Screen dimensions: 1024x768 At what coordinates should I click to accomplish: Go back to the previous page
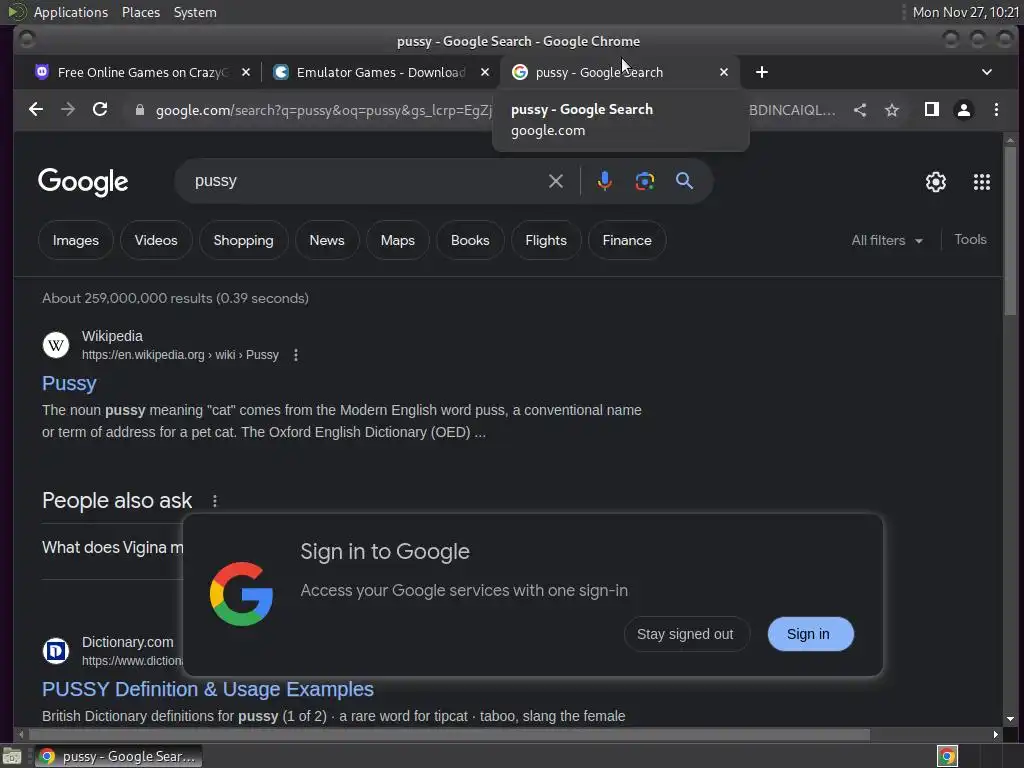click(36, 110)
